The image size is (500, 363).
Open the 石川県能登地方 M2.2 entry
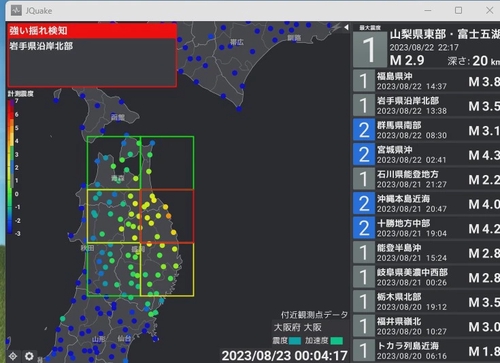427,179
